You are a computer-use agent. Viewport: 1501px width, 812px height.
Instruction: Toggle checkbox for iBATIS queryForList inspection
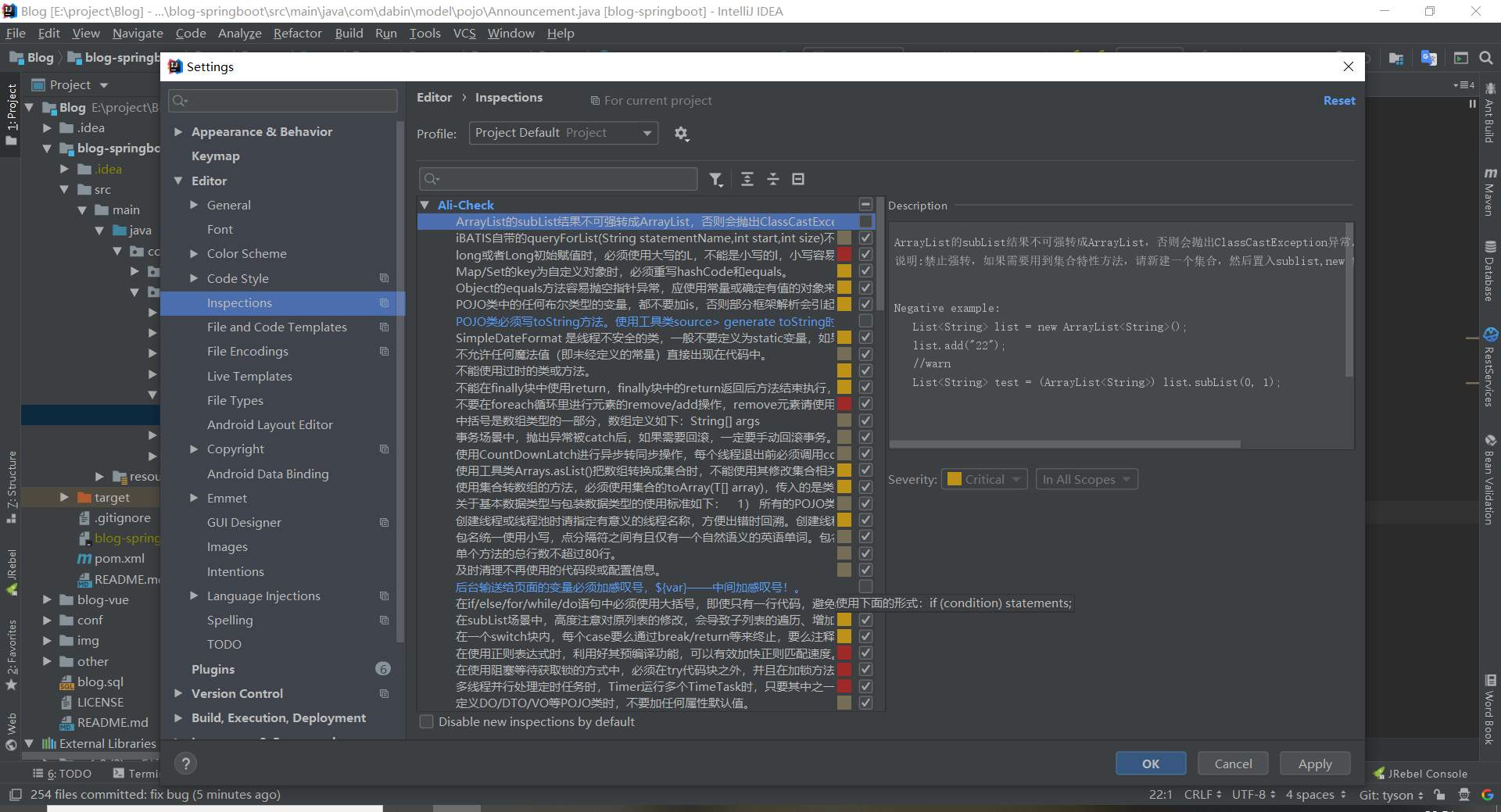(865, 238)
